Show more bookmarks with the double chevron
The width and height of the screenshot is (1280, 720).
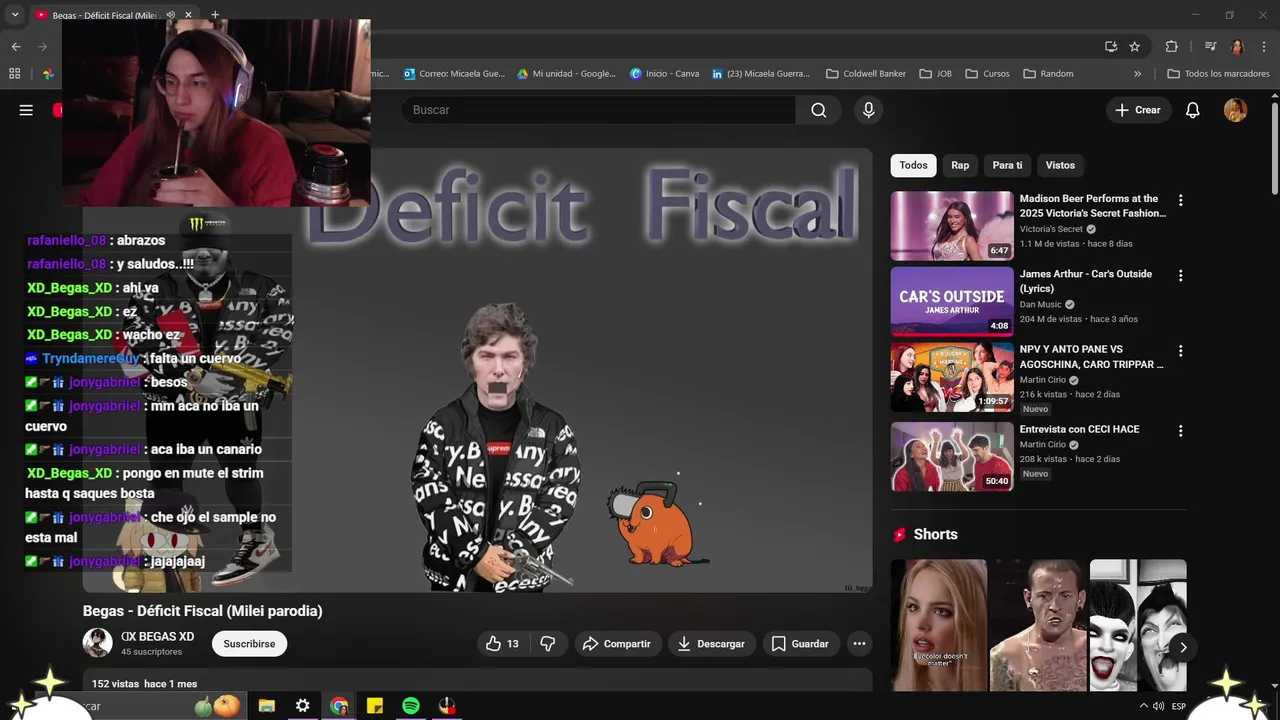click(x=1137, y=73)
